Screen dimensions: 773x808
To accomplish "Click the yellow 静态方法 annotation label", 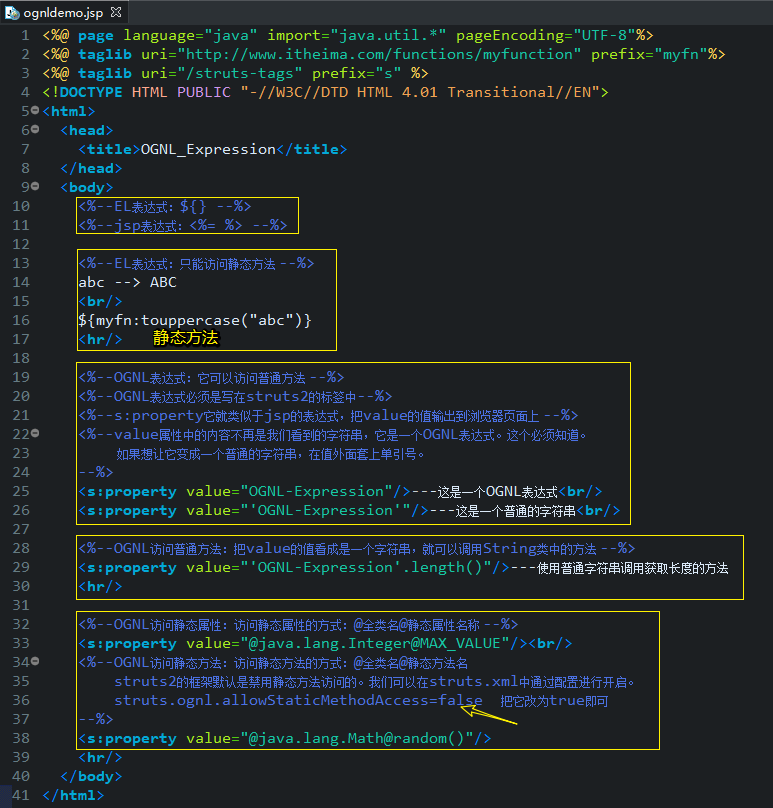I will click(x=186, y=338).
